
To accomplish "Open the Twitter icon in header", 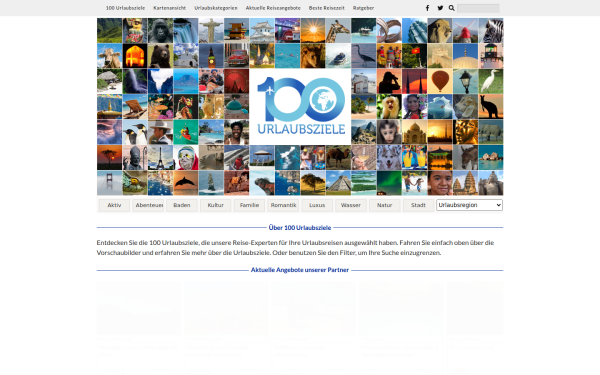I will click(x=440, y=8).
